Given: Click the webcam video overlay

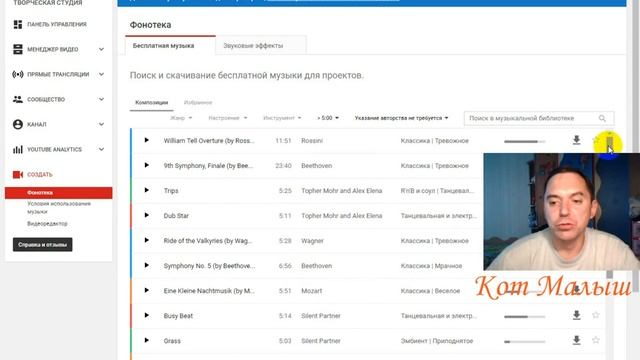Looking at the screenshot, I should (x=562, y=211).
